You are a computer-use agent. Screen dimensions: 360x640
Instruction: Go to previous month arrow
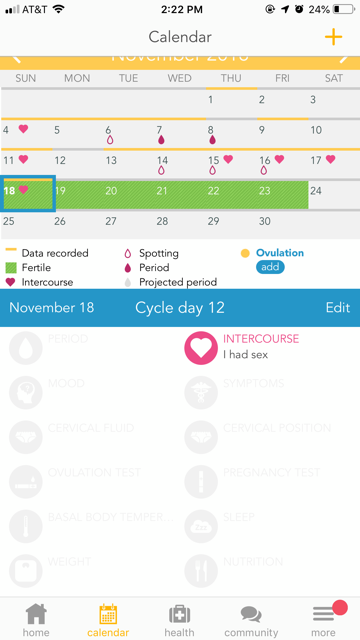(16, 59)
